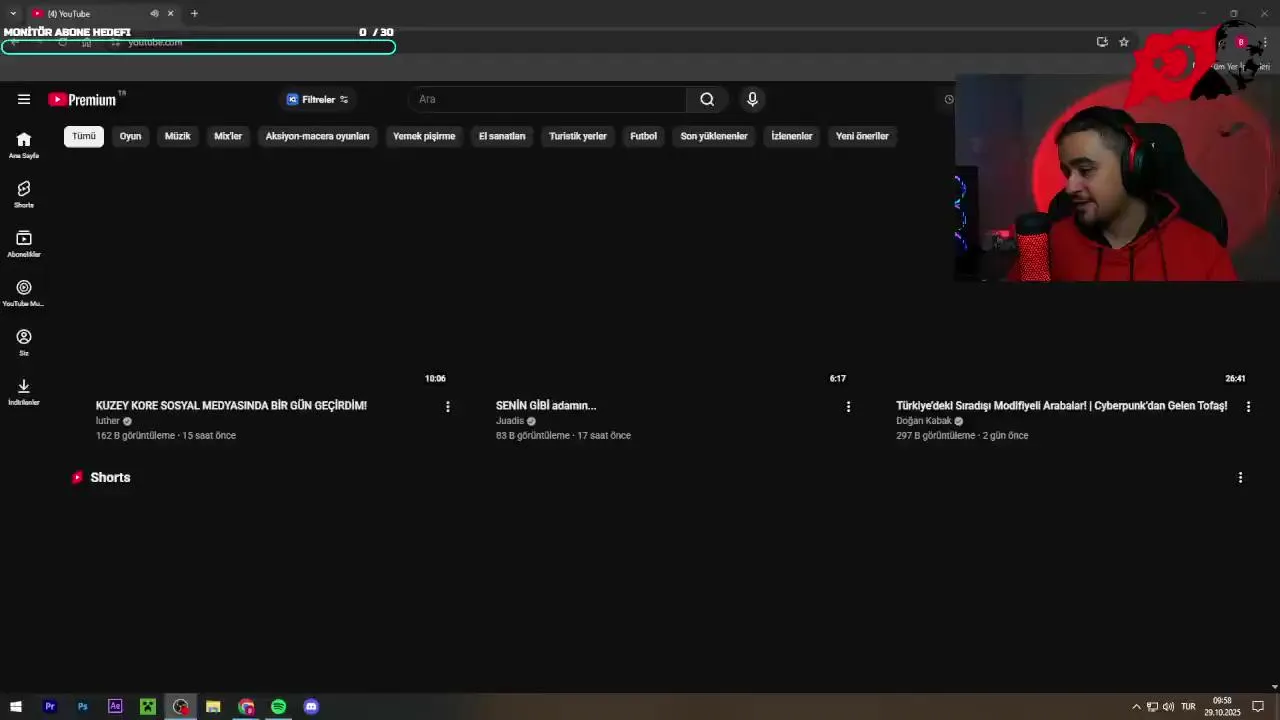Open the luther channel link
Image resolution: width=1280 pixels, height=720 pixels.
coord(108,421)
